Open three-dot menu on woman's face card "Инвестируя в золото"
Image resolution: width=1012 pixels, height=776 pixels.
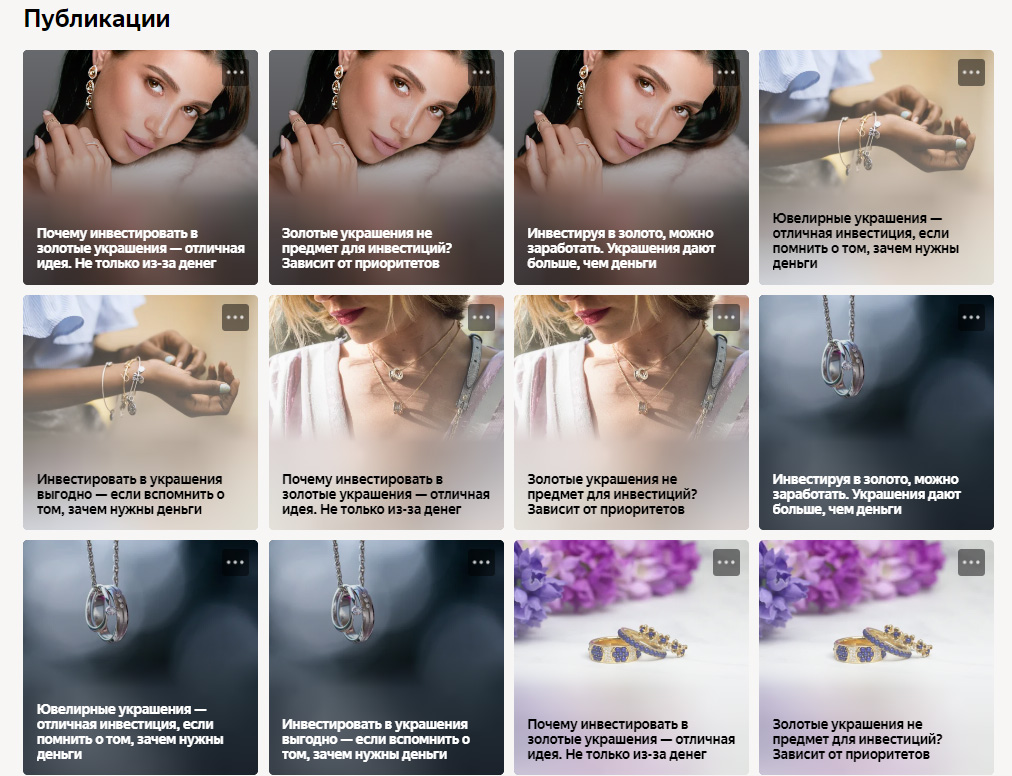tap(726, 72)
